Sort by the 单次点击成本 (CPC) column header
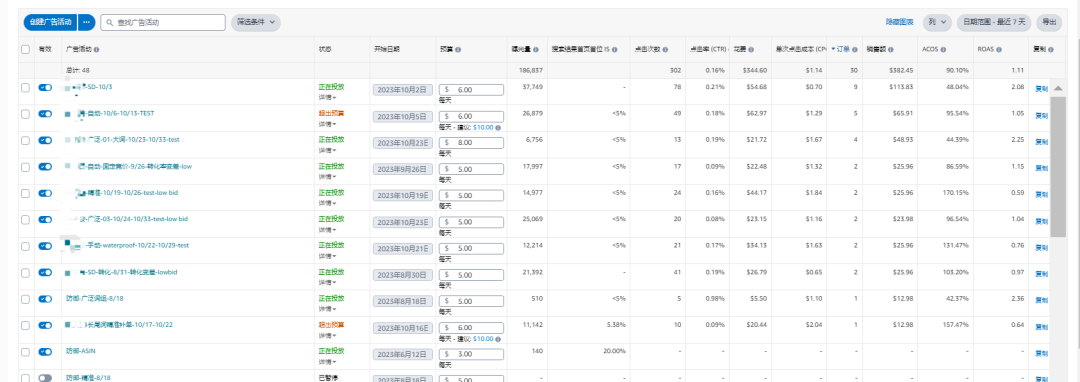The height and width of the screenshot is (382, 1080). (x=800, y=50)
